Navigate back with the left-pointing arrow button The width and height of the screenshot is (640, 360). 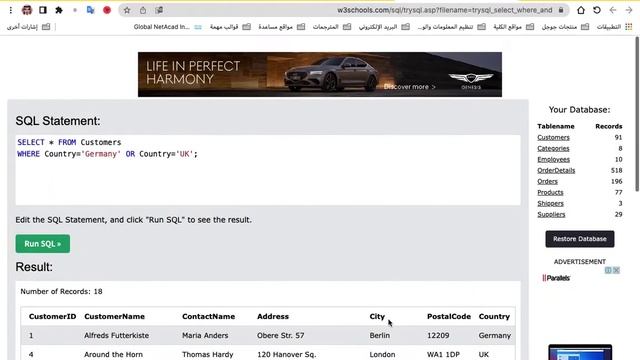pos(613,10)
